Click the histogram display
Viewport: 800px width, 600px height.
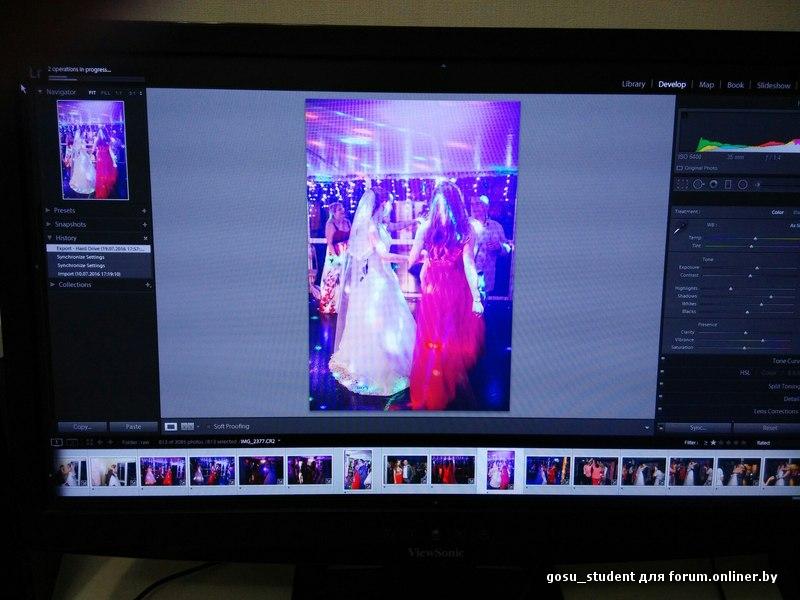click(x=739, y=130)
